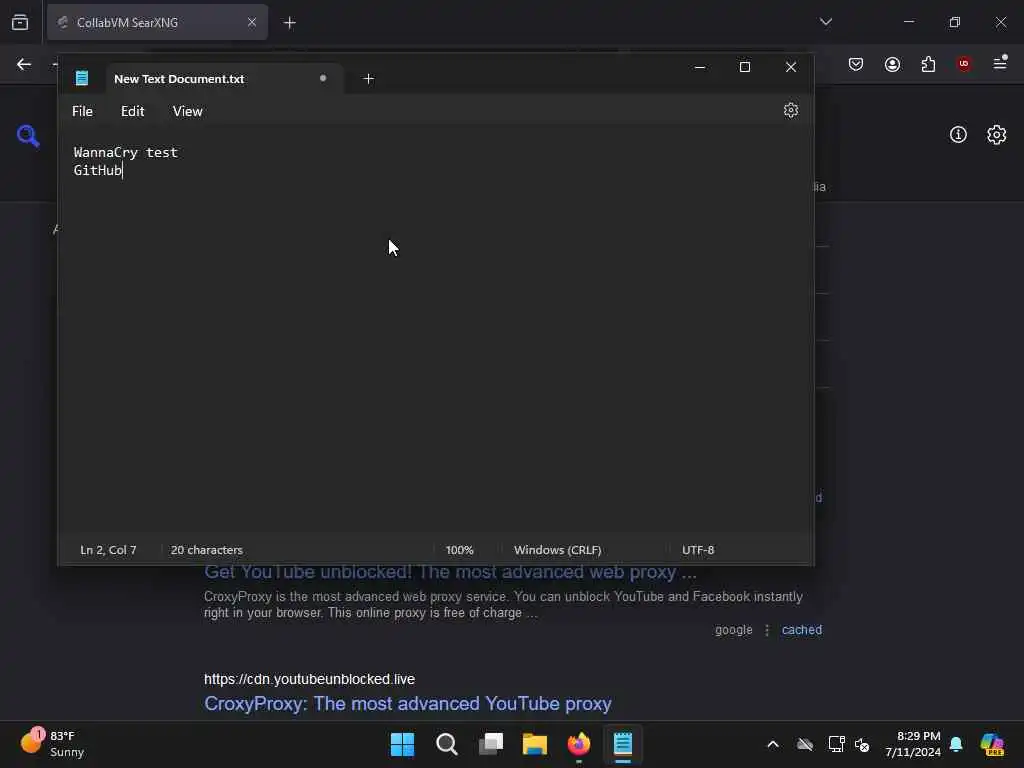Click the Windows (CRLF) line ending indicator
1024x768 pixels.
pos(558,550)
